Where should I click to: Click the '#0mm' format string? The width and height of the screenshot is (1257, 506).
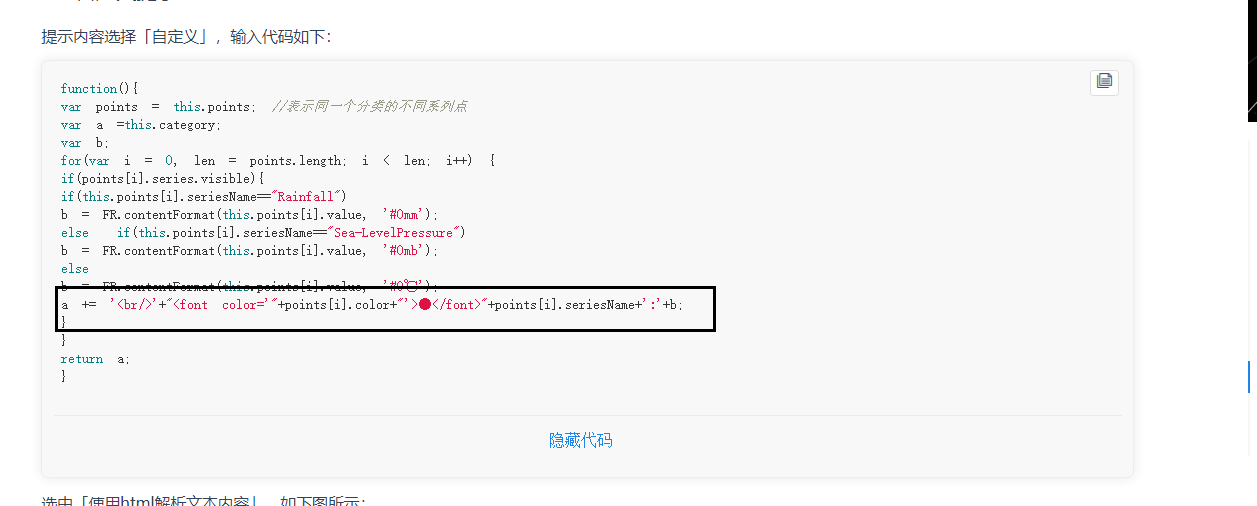[407, 215]
